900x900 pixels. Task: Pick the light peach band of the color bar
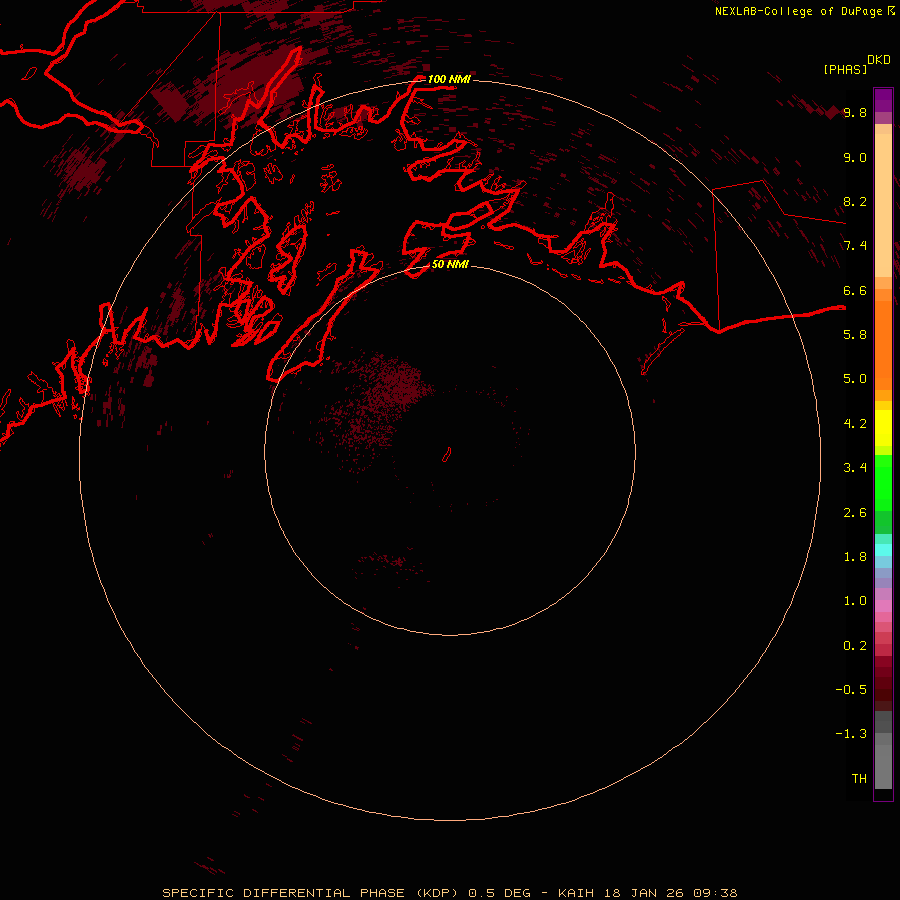(x=883, y=205)
